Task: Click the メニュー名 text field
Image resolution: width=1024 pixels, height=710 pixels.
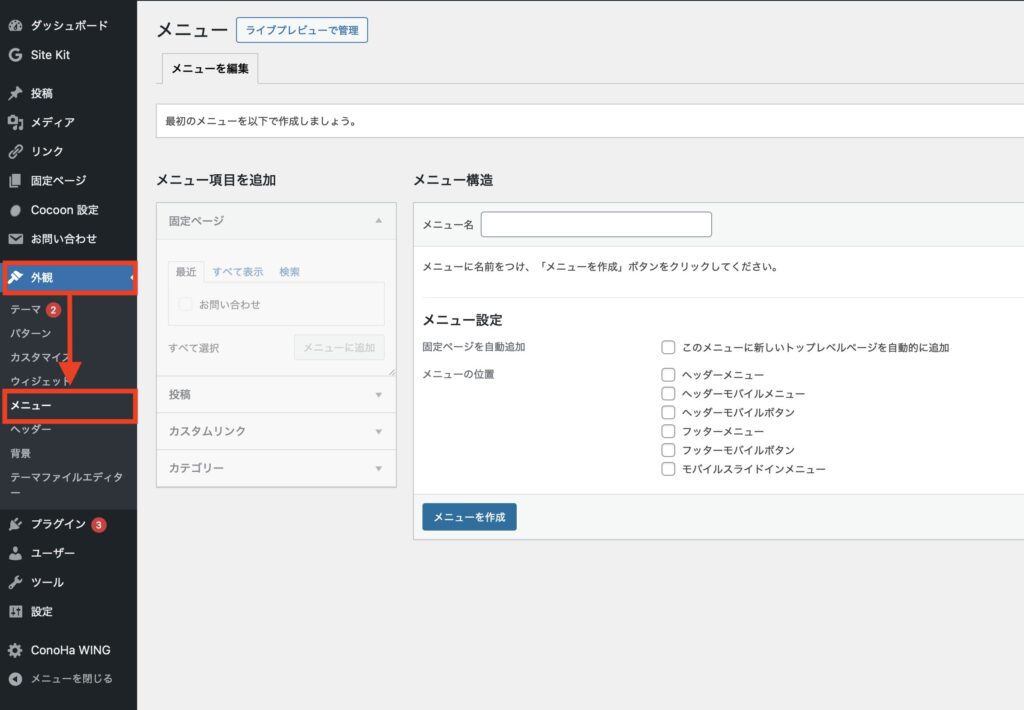Action: click(x=596, y=225)
